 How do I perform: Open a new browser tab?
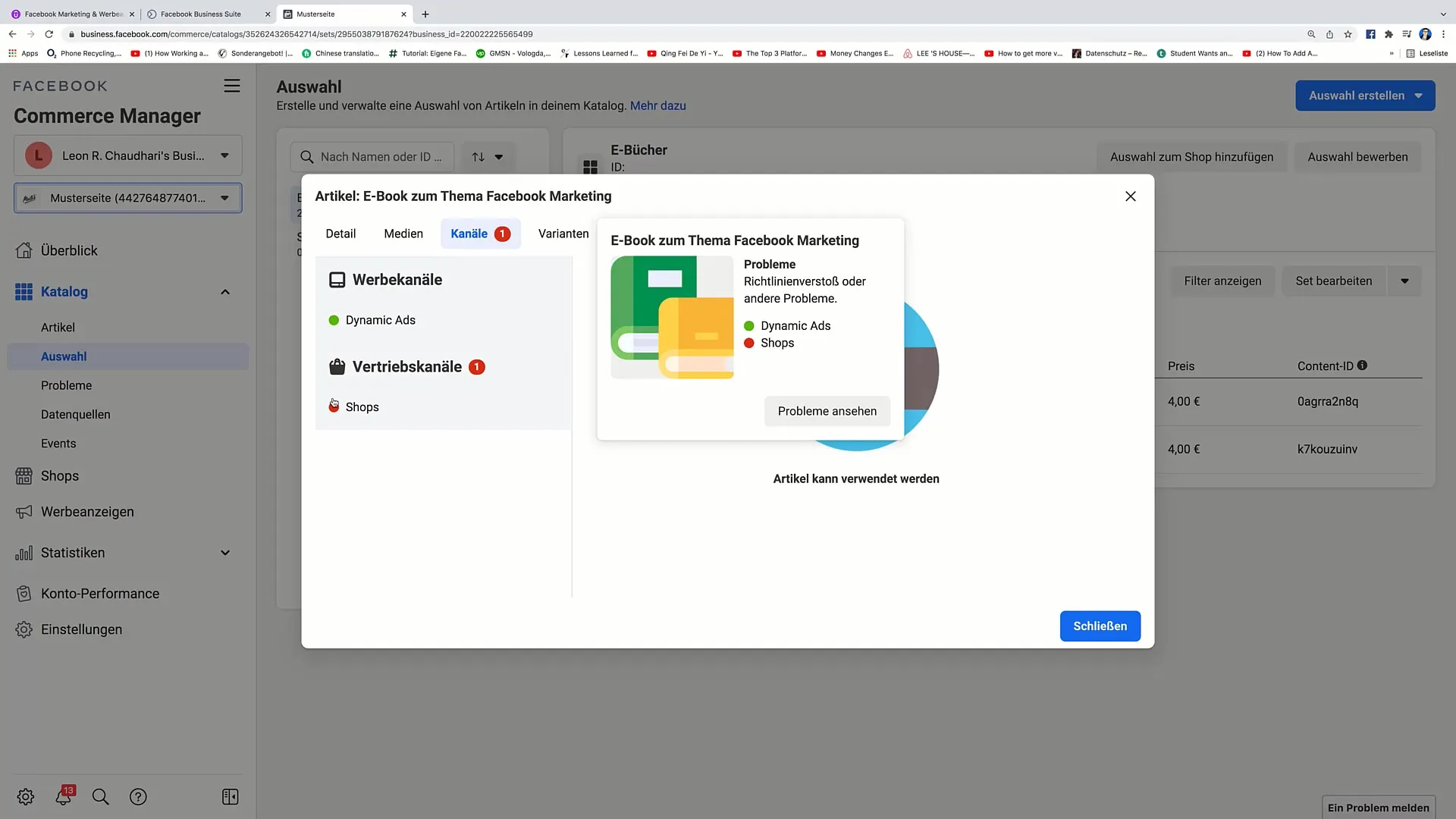coord(425,14)
